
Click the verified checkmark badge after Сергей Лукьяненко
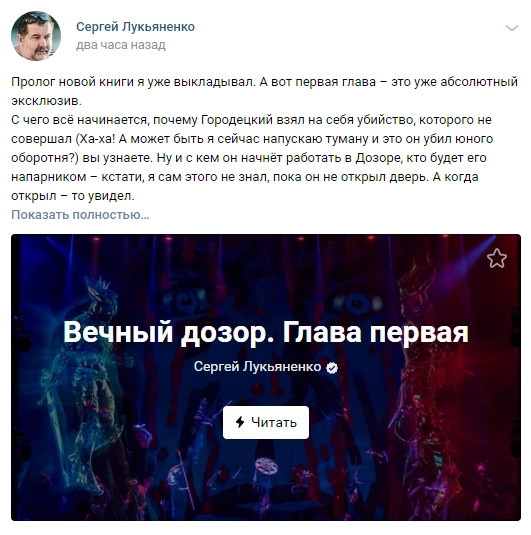(332, 368)
